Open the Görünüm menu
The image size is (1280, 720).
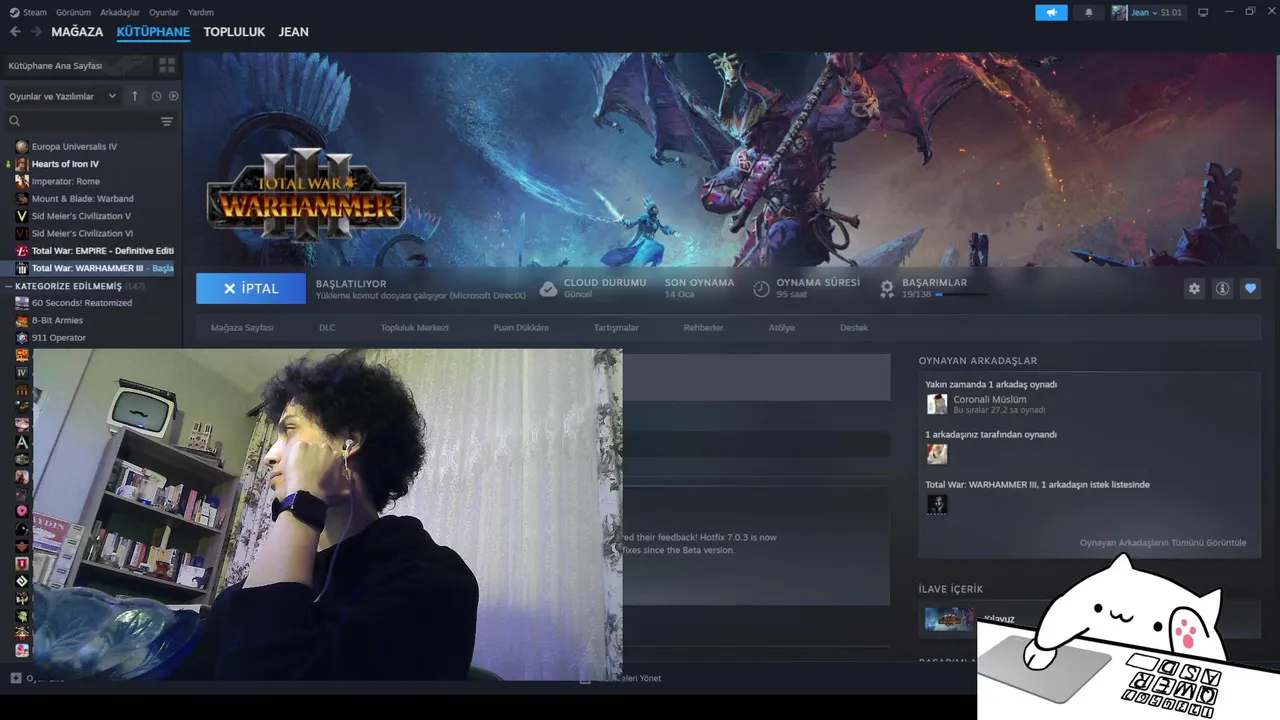(x=73, y=12)
